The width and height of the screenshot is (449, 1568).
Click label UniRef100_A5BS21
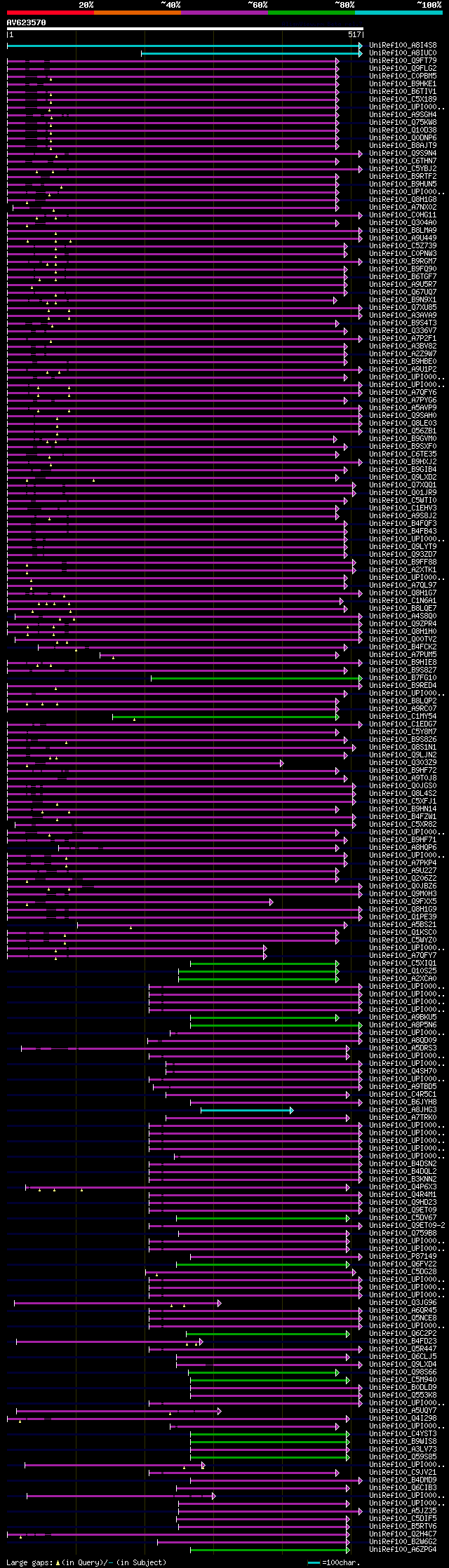(403, 925)
